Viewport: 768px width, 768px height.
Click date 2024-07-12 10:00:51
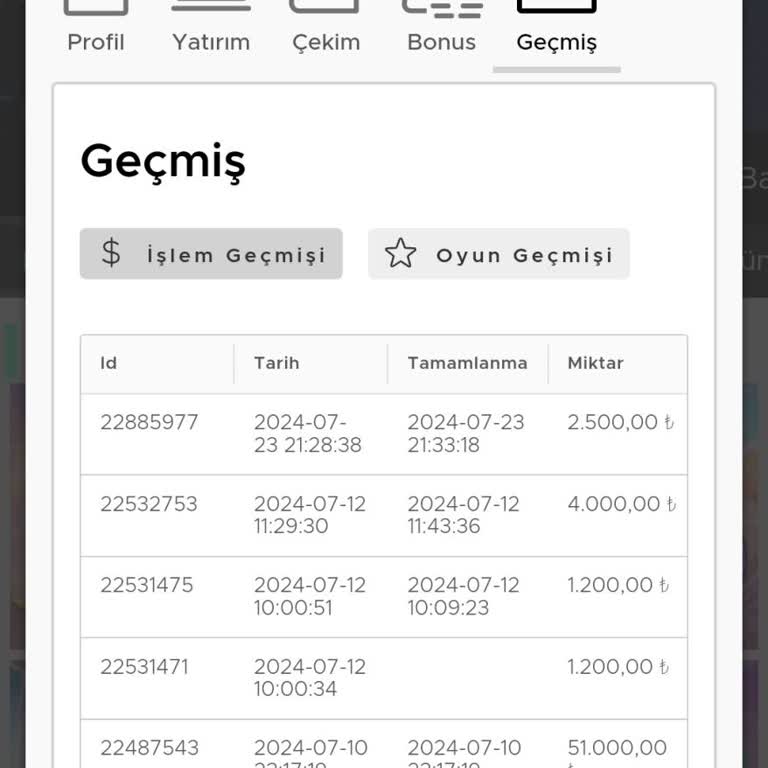(310, 596)
